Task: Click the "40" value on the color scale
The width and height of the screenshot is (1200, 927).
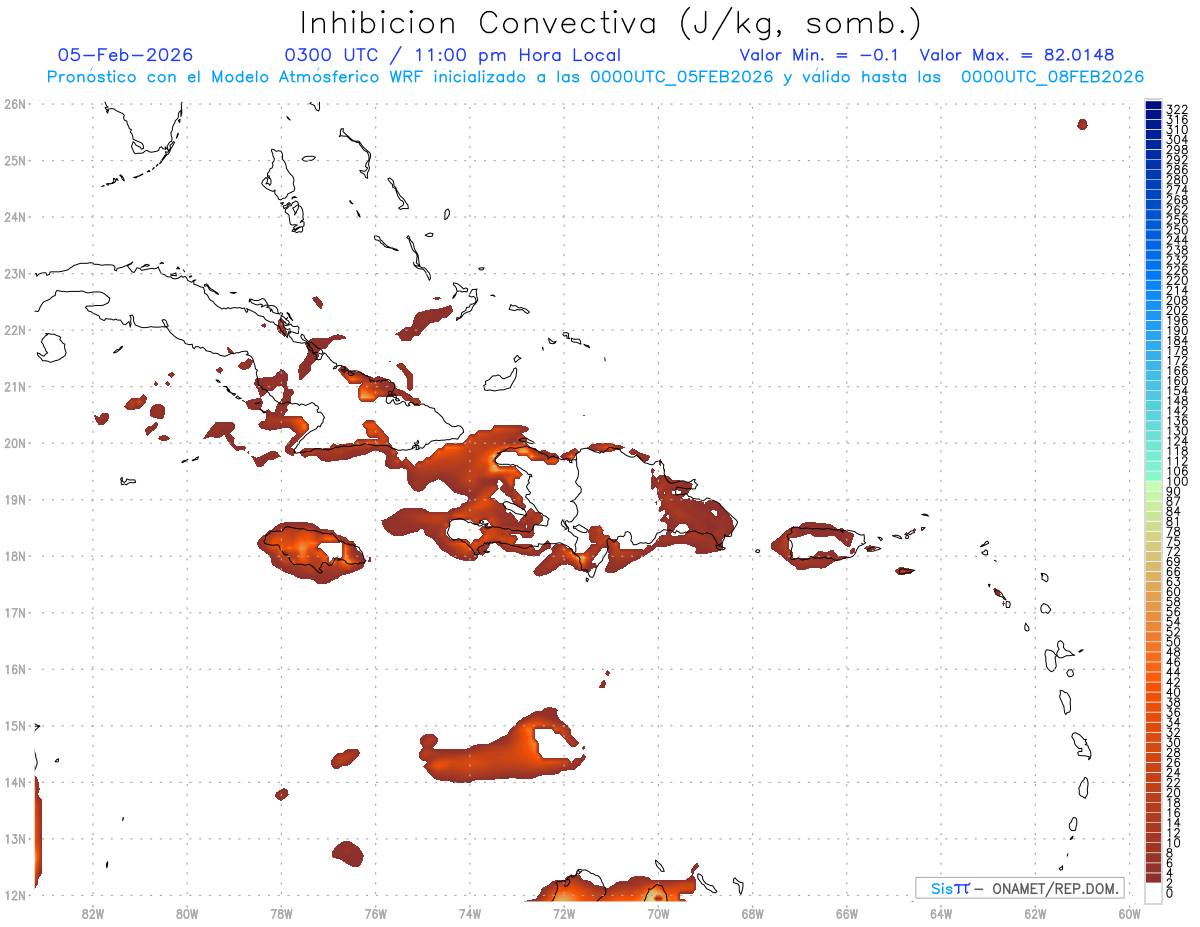Action: pyautogui.click(x=1174, y=692)
